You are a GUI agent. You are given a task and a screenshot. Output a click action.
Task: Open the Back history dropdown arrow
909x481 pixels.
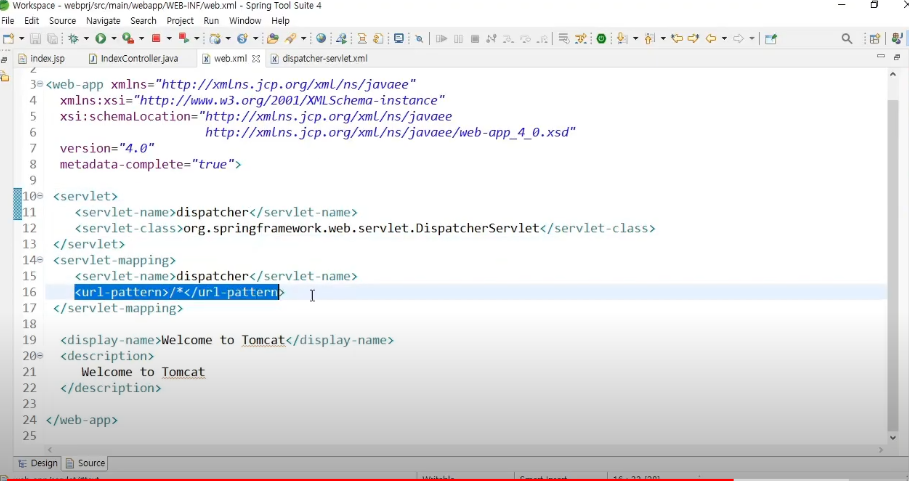coord(724,39)
